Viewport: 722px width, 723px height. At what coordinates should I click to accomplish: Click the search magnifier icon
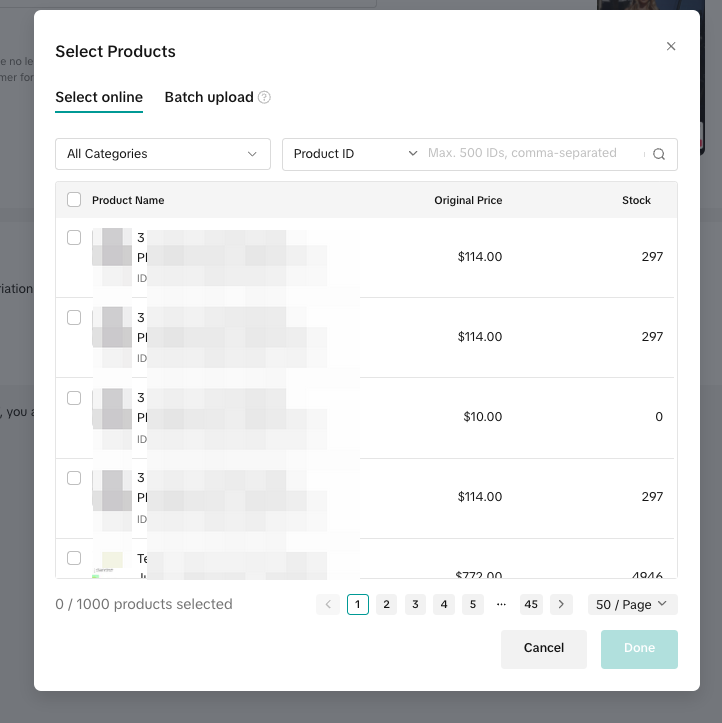click(x=659, y=154)
